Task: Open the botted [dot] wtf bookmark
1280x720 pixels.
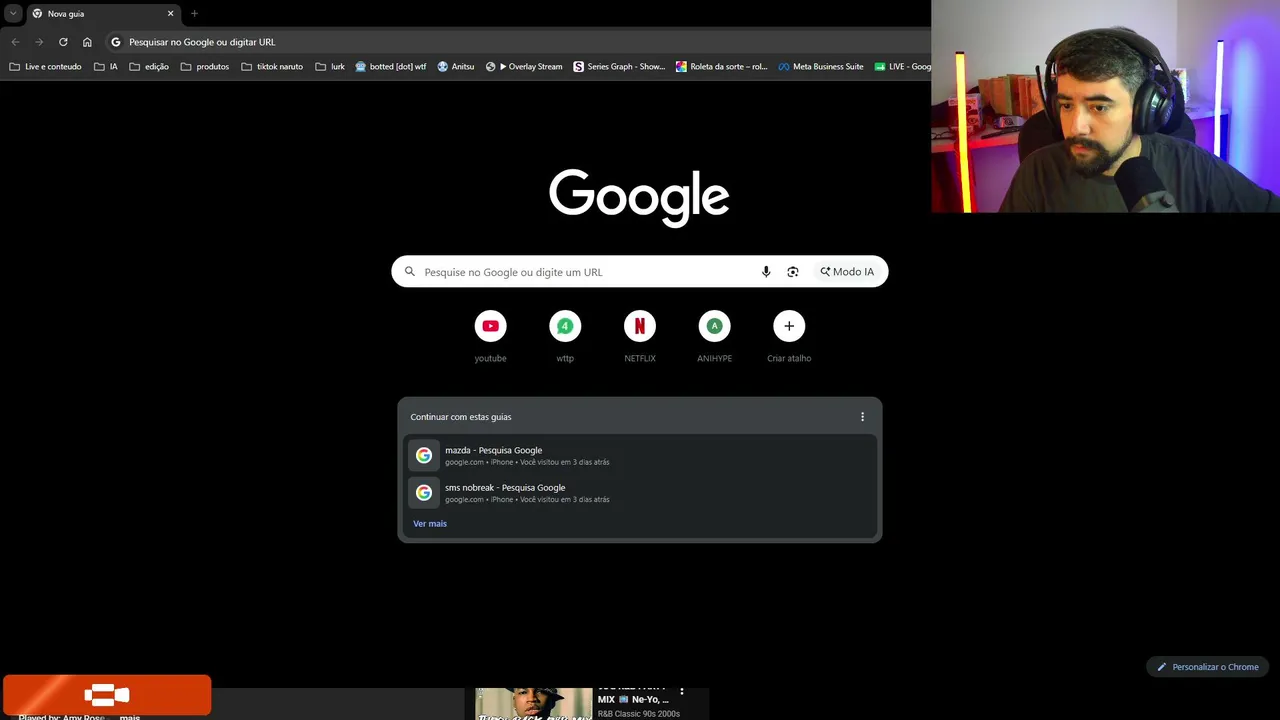Action: pyautogui.click(x=391, y=67)
